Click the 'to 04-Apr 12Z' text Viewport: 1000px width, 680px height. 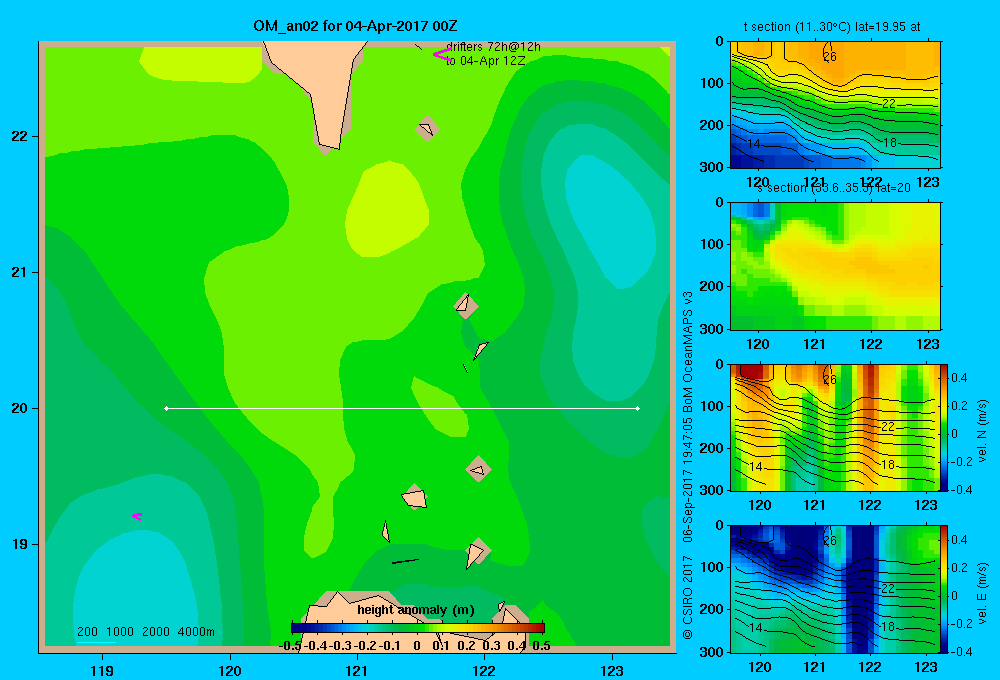[485, 61]
